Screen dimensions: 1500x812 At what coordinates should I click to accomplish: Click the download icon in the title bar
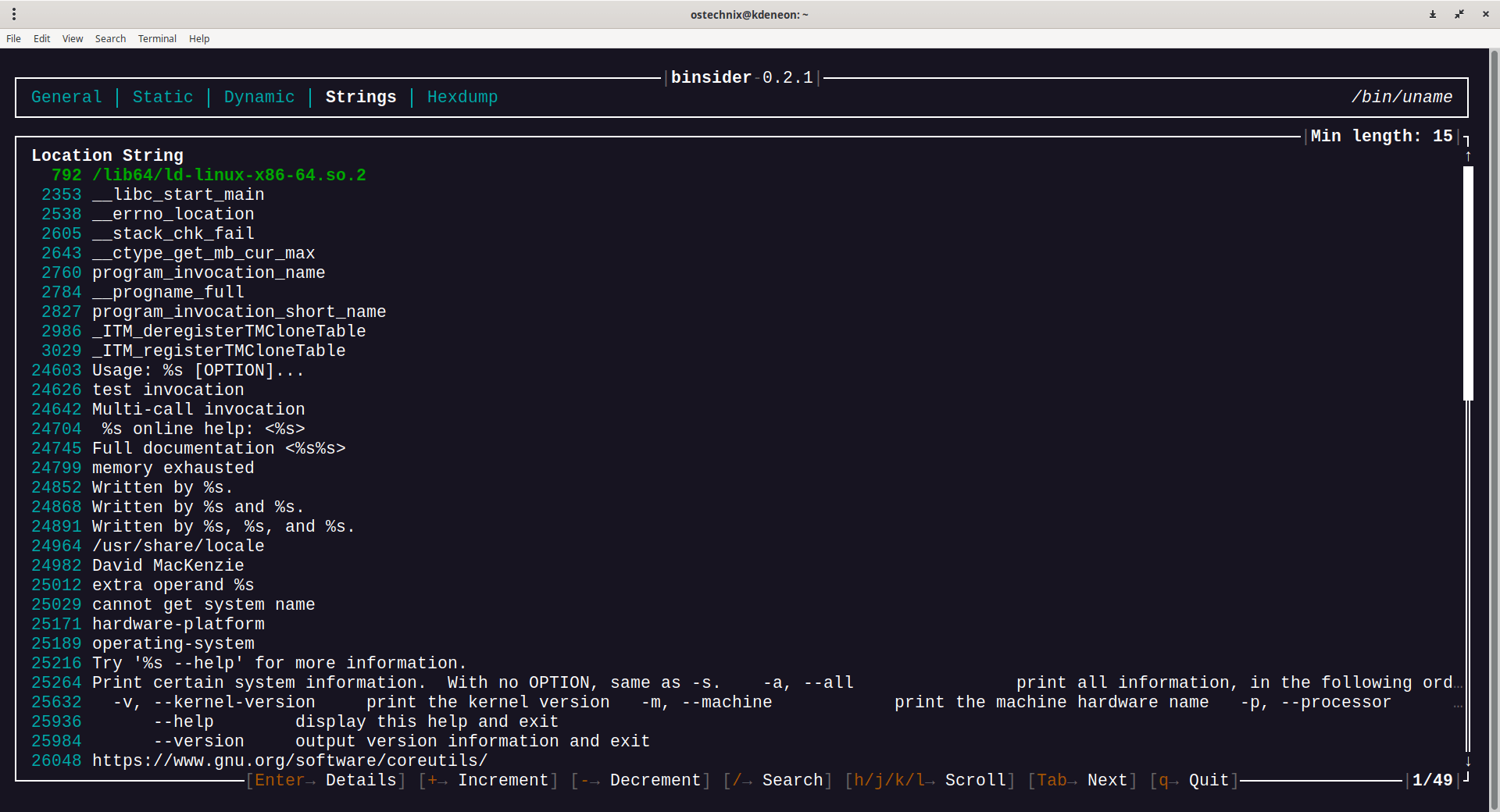pyautogui.click(x=1432, y=14)
